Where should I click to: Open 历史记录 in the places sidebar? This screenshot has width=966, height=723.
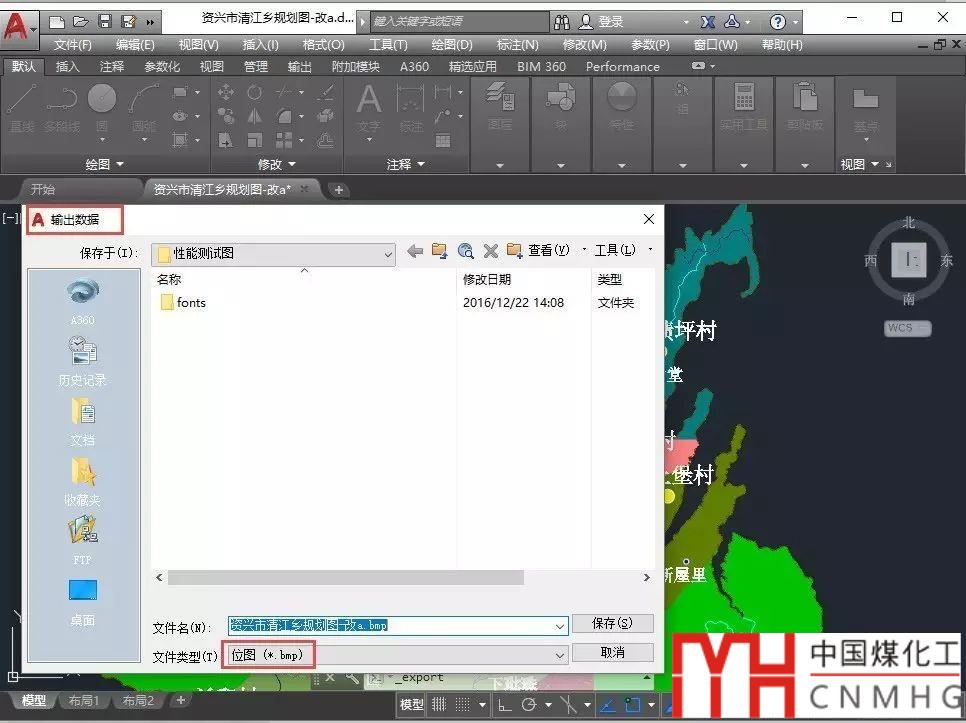tap(82, 361)
